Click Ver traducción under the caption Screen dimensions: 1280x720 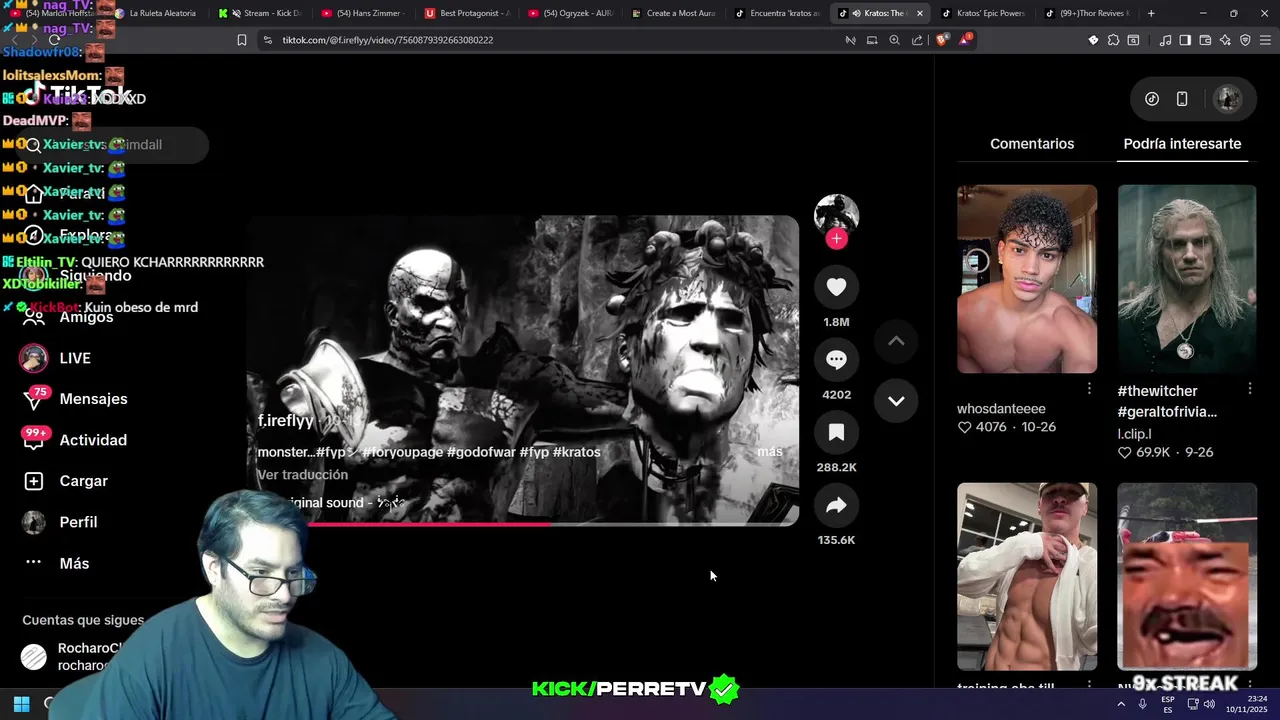(302, 475)
